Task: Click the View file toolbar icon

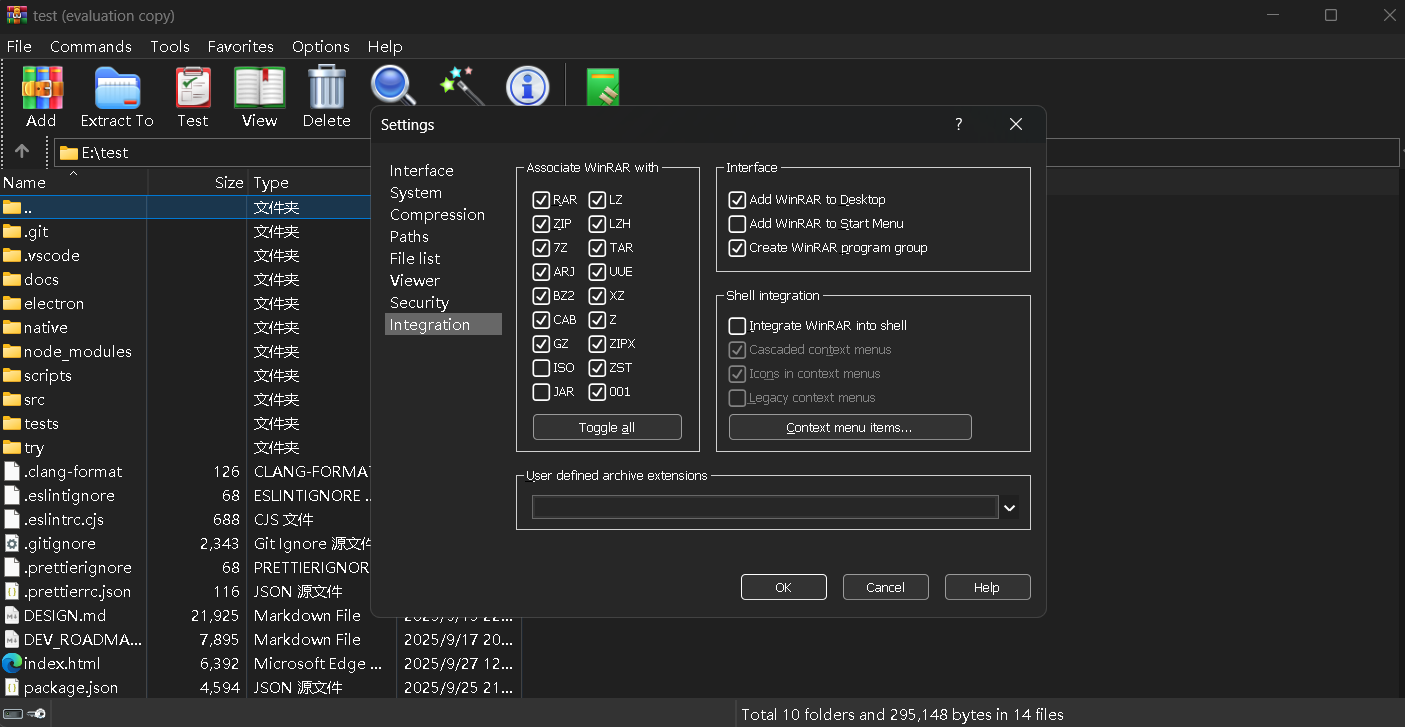Action: [259, 89]
